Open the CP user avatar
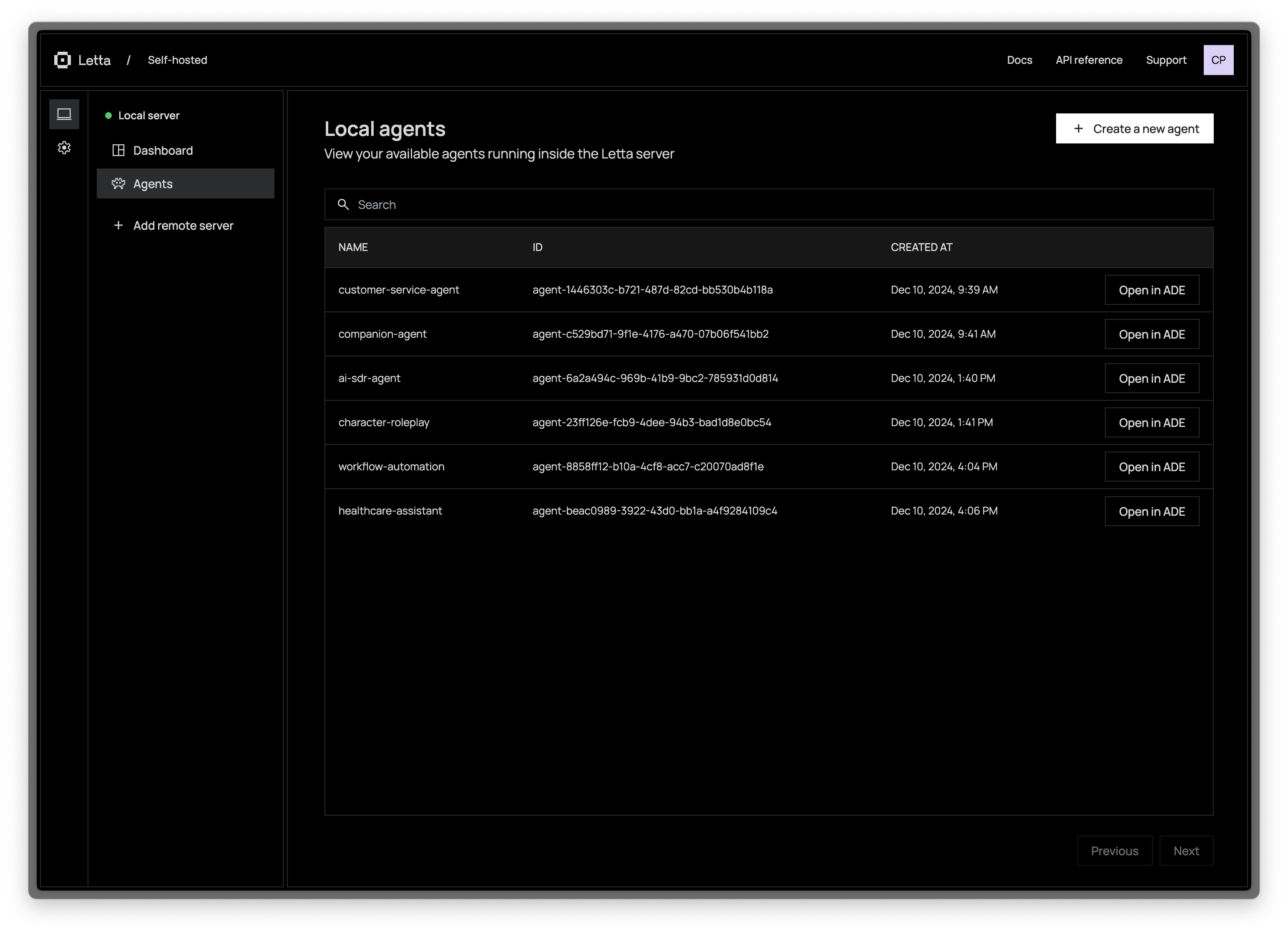This screenshot has height=934, width=1288. coord(1218,60)
